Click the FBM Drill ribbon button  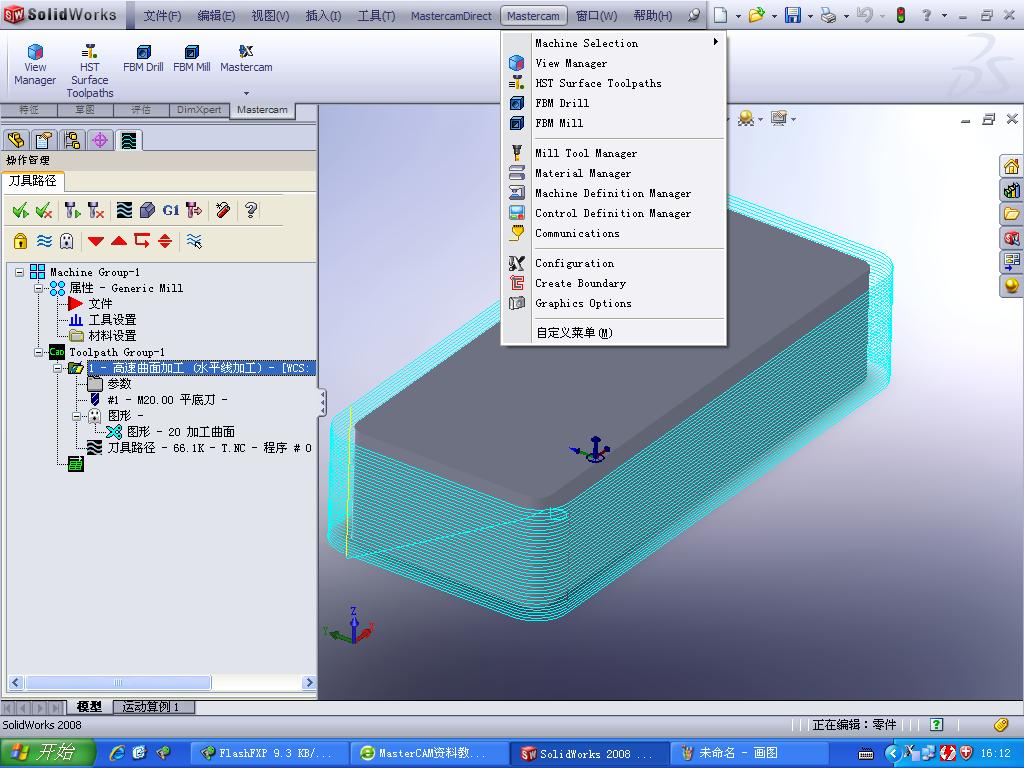pyautogui.click(x=143, y=59)
